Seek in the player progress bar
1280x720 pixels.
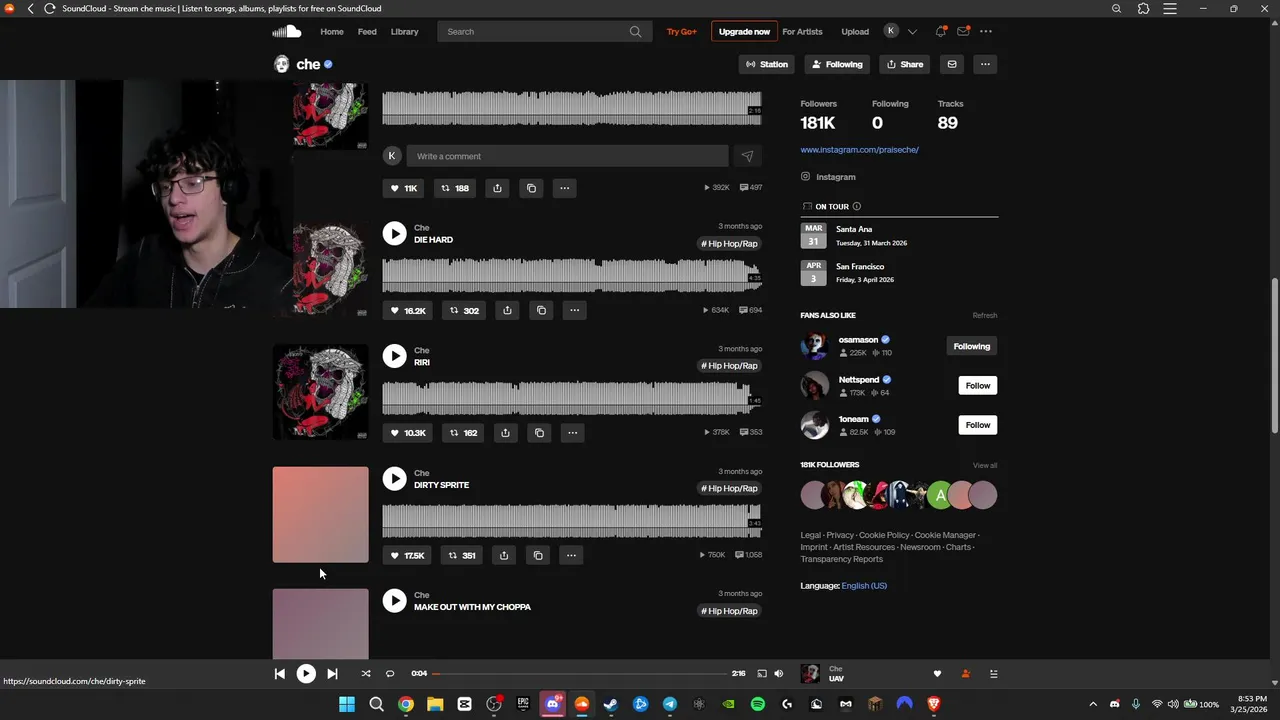(x=580, y=674)
